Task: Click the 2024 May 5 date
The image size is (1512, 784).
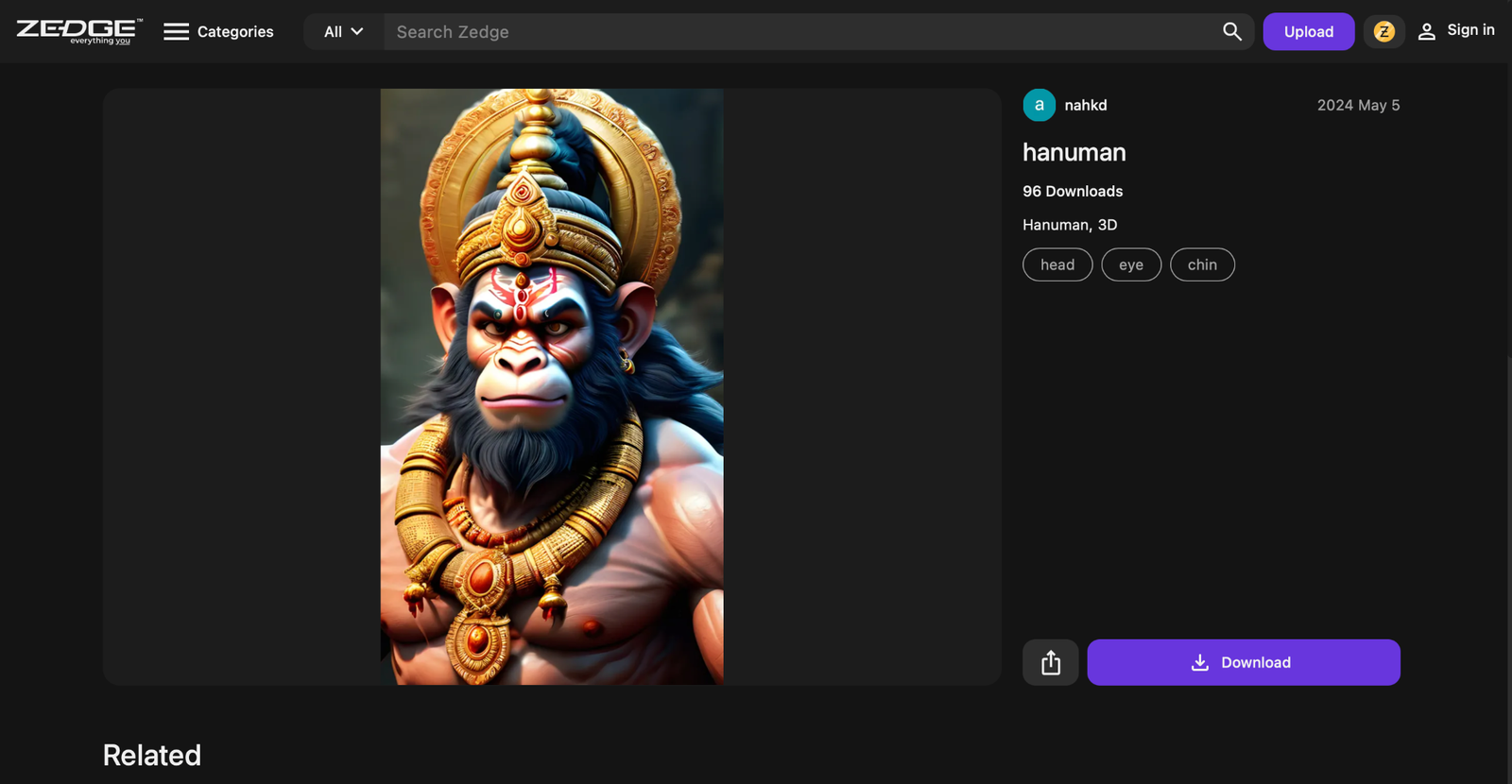Action: pyautogui.click(x=1359, y=105)
